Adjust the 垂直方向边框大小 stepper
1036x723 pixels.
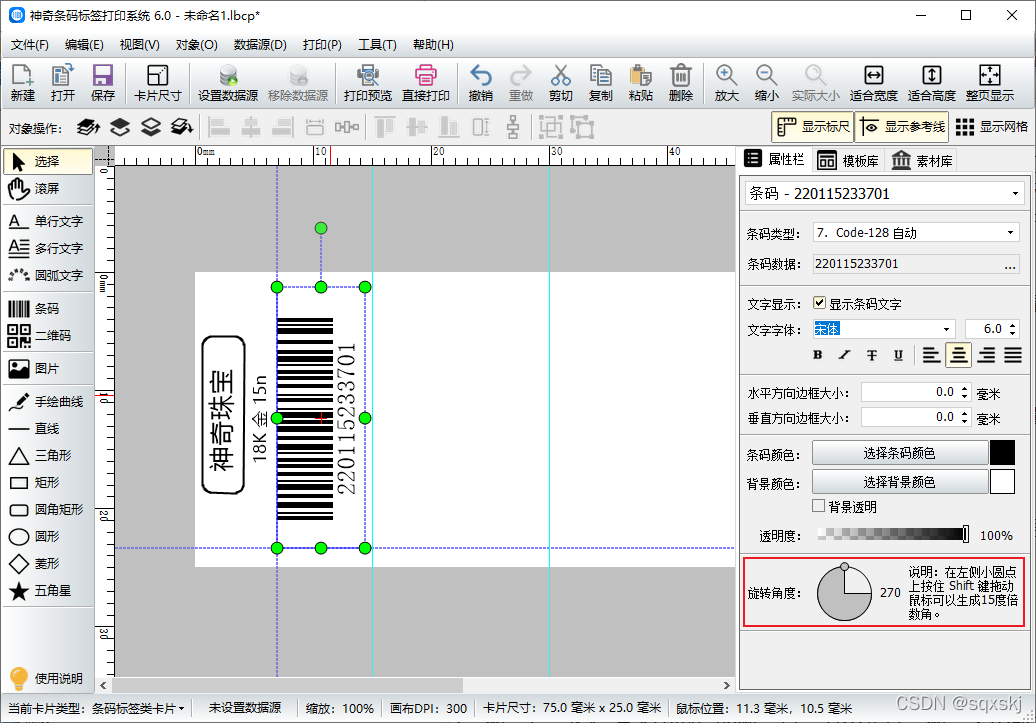[x=965, y=418]
